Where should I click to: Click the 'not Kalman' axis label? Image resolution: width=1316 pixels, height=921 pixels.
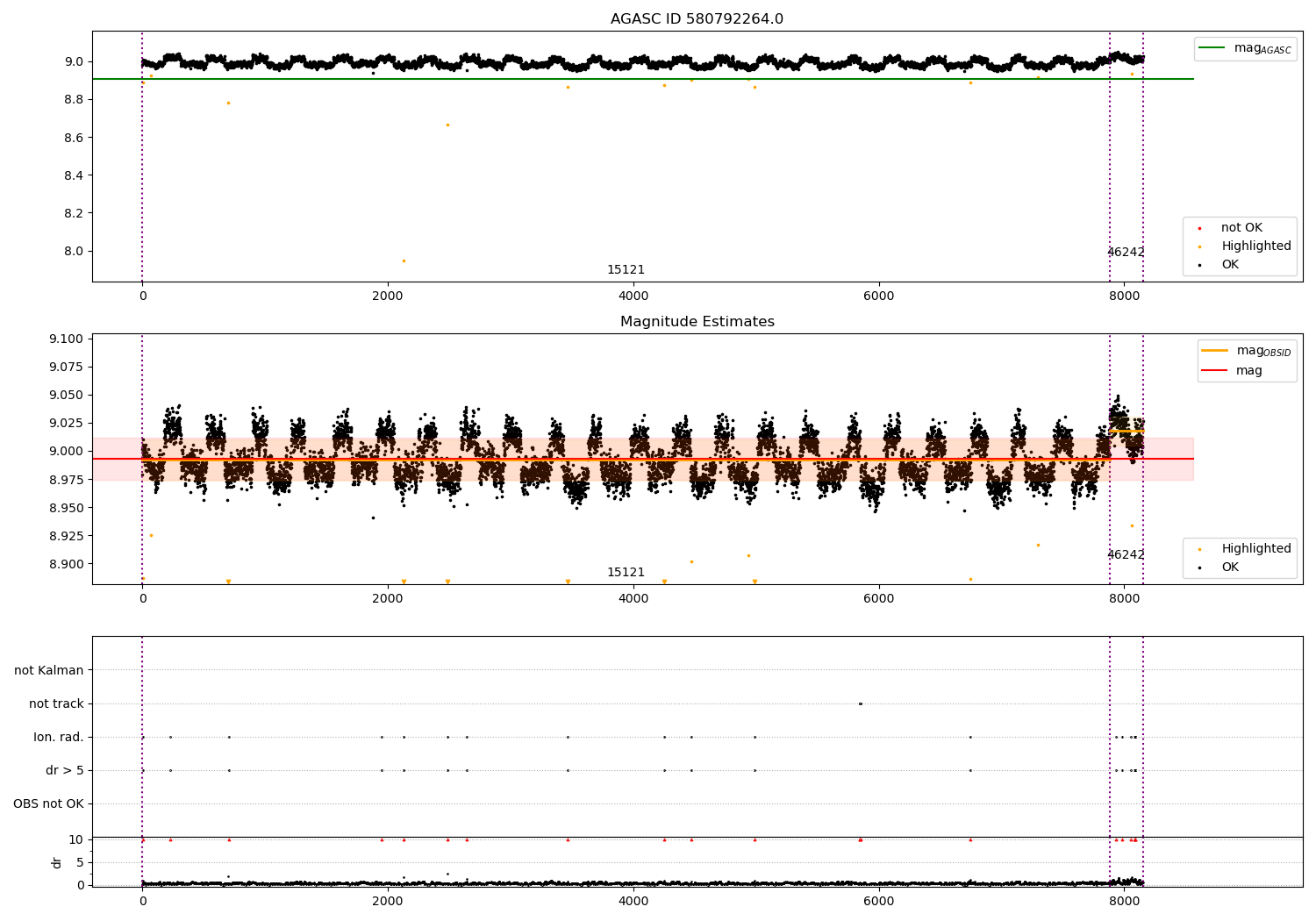[x=49, y=670]
